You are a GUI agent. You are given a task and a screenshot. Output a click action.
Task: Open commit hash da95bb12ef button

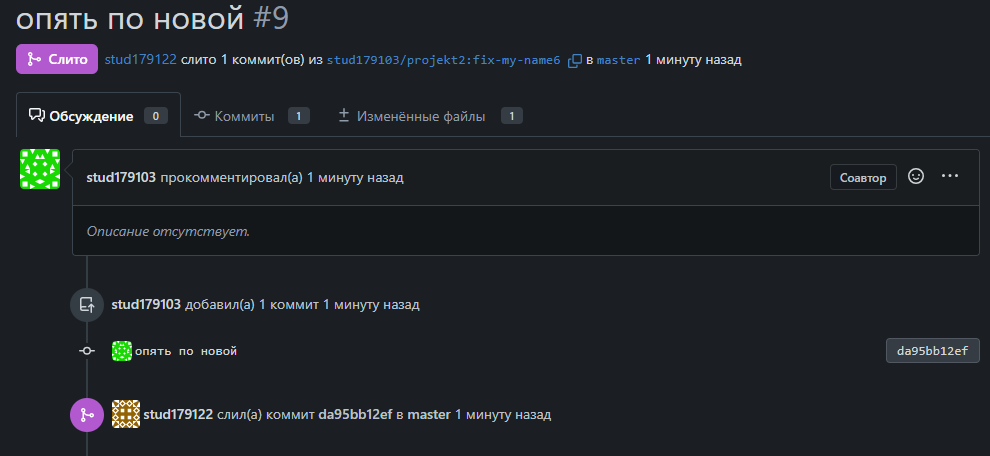[x=932, y=351]
